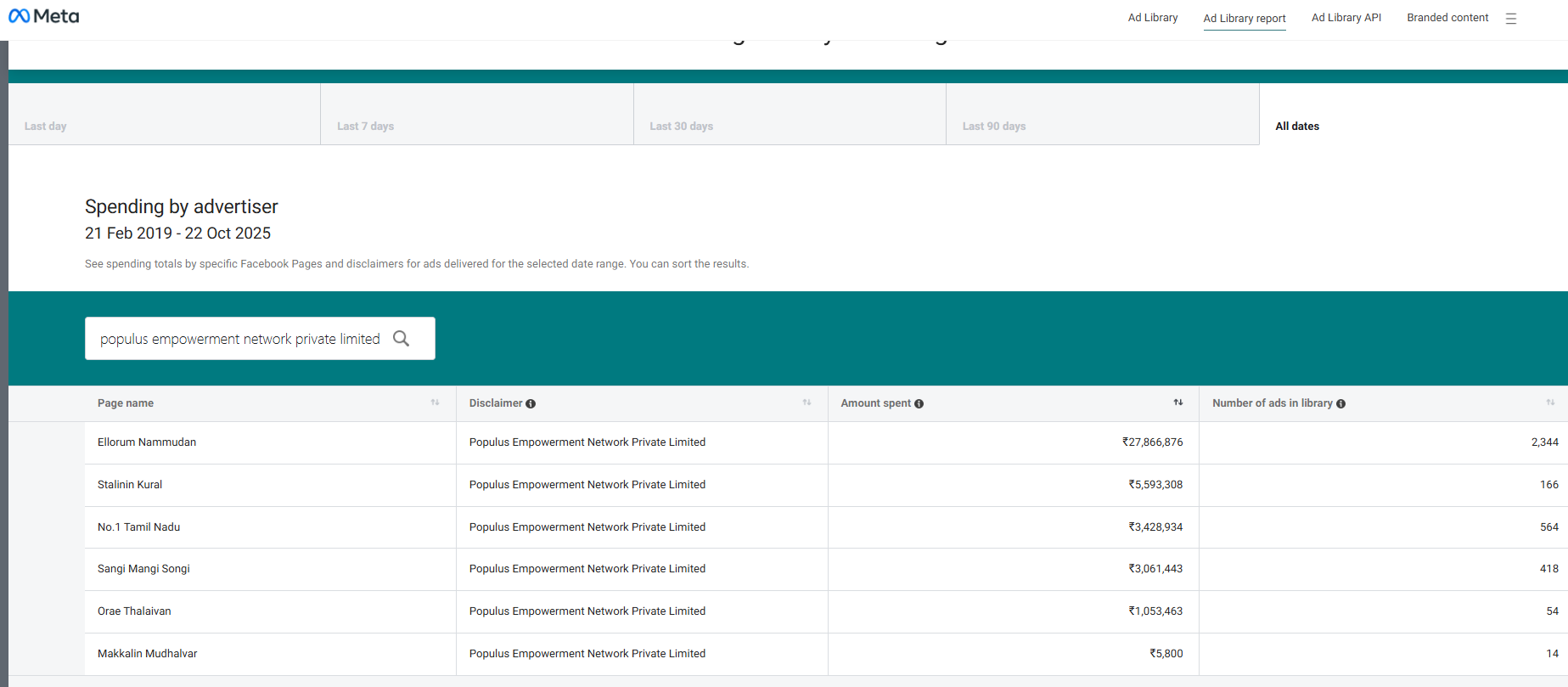
Task: Sort by Amount spent arrows
Action: (1178, 403)
